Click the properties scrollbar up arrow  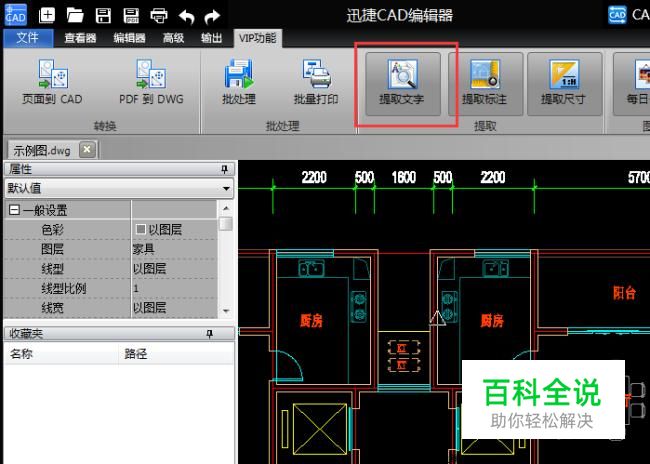pyautogui.click(x=226, y=208)
